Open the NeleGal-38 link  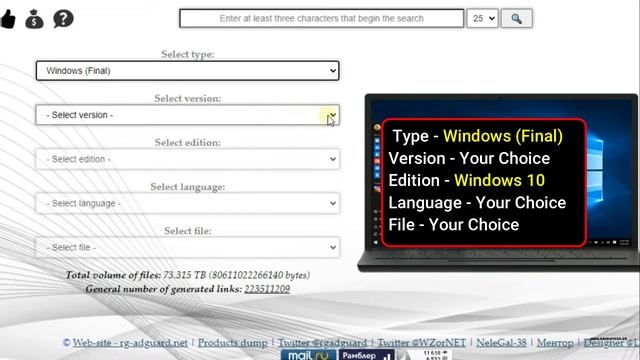[501, 343]
